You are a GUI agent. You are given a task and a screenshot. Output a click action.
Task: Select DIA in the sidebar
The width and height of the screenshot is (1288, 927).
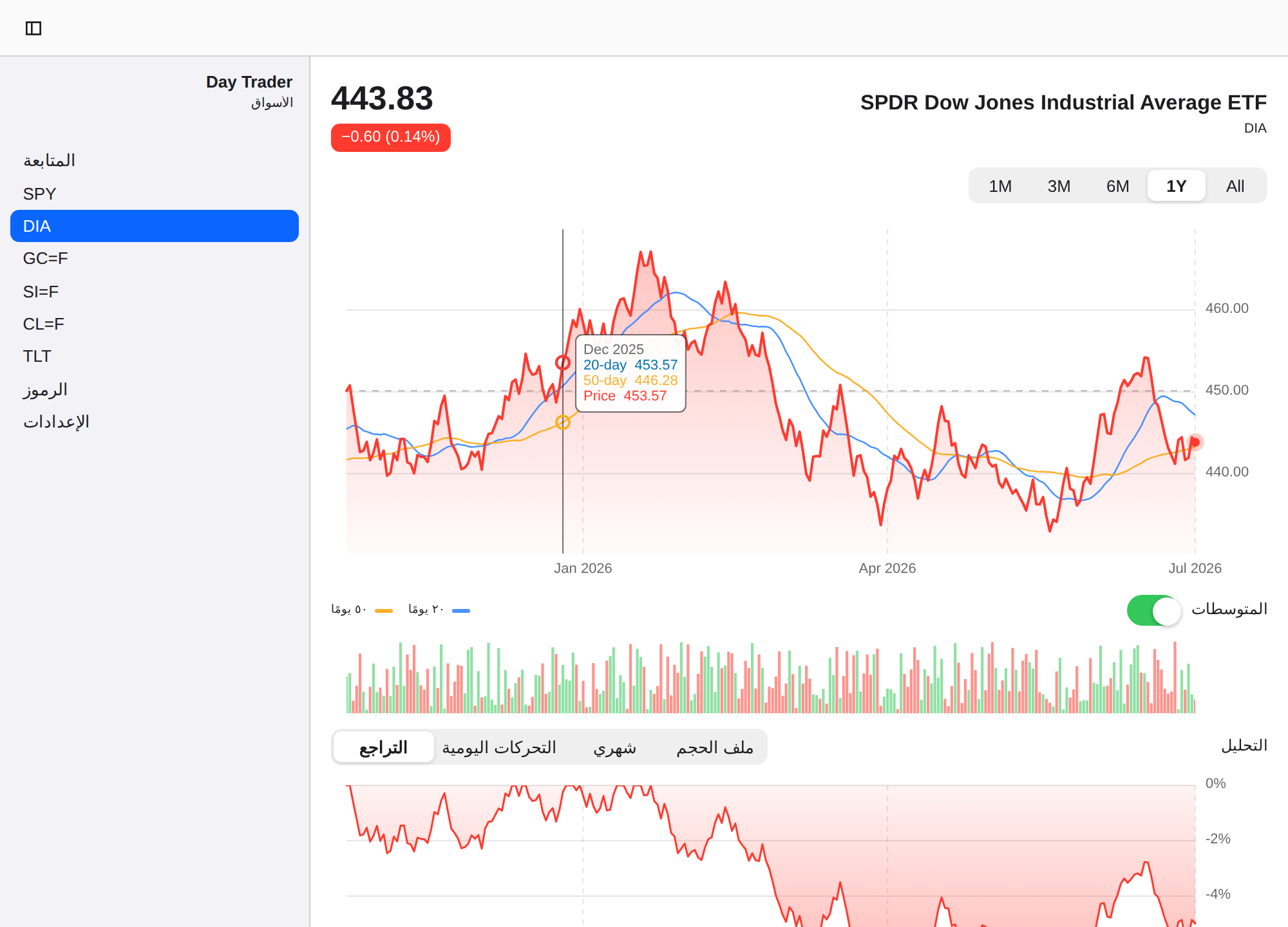pos(155,226)
